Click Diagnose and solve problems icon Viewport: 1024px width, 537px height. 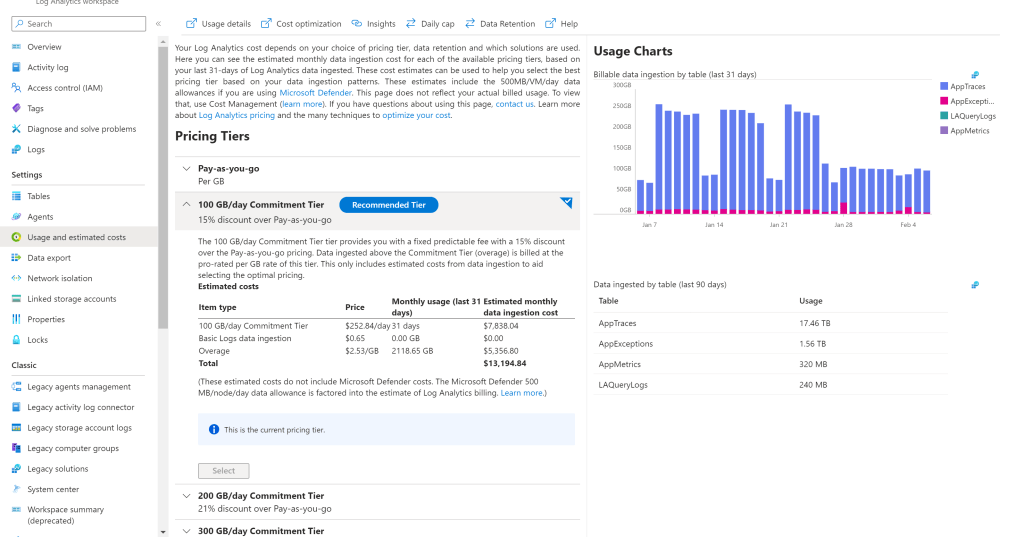[x=16, y=129]
